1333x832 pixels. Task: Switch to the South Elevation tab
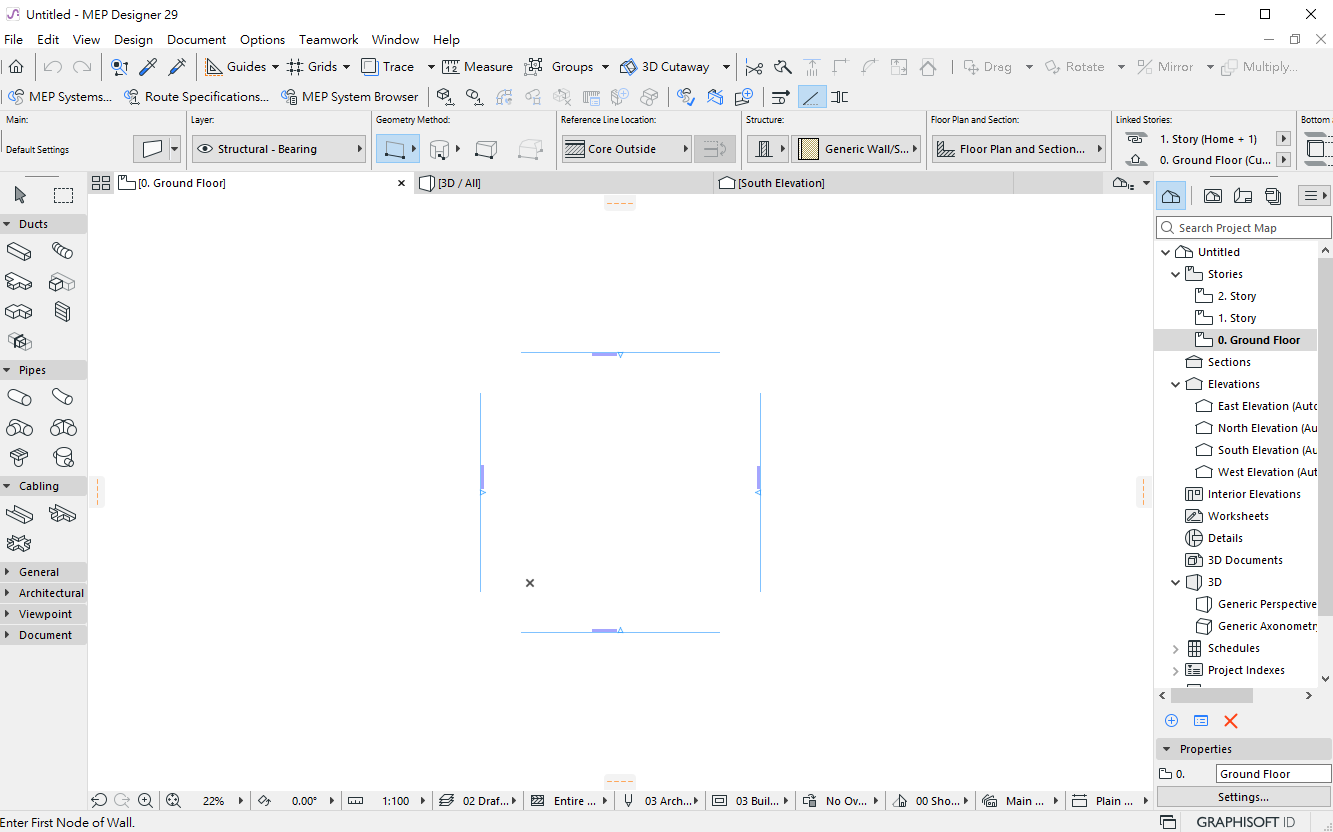coord(781,183)
